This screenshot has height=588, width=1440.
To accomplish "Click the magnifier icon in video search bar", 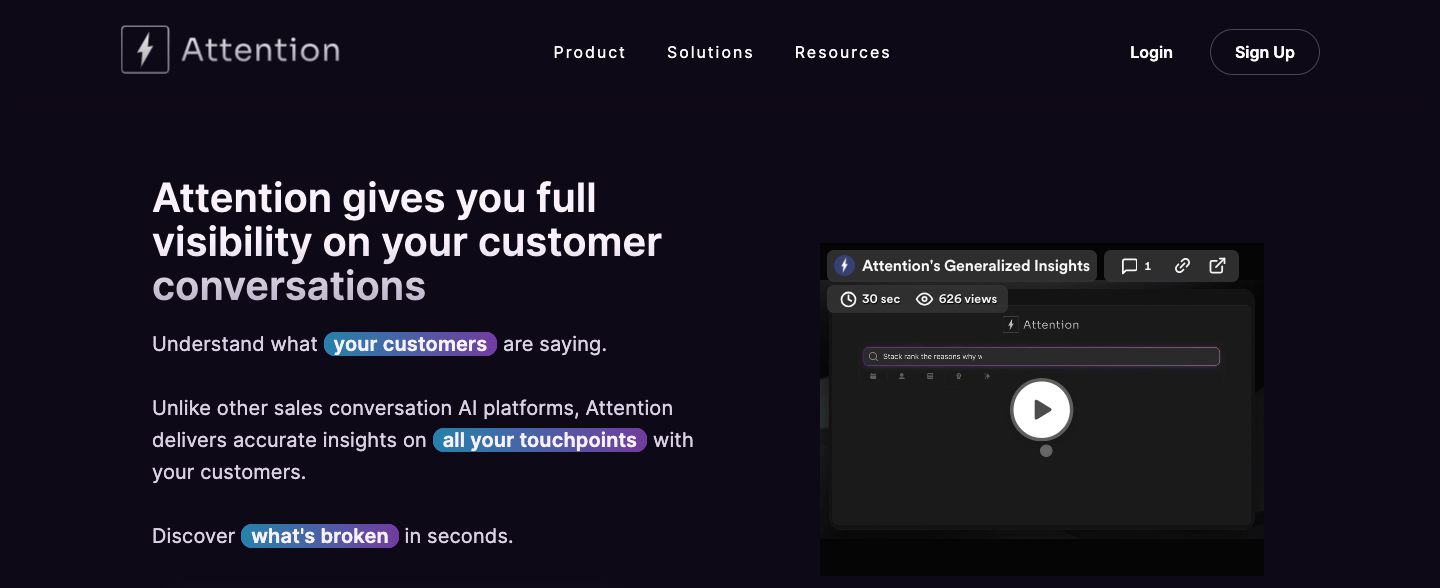I will (873, 357).
